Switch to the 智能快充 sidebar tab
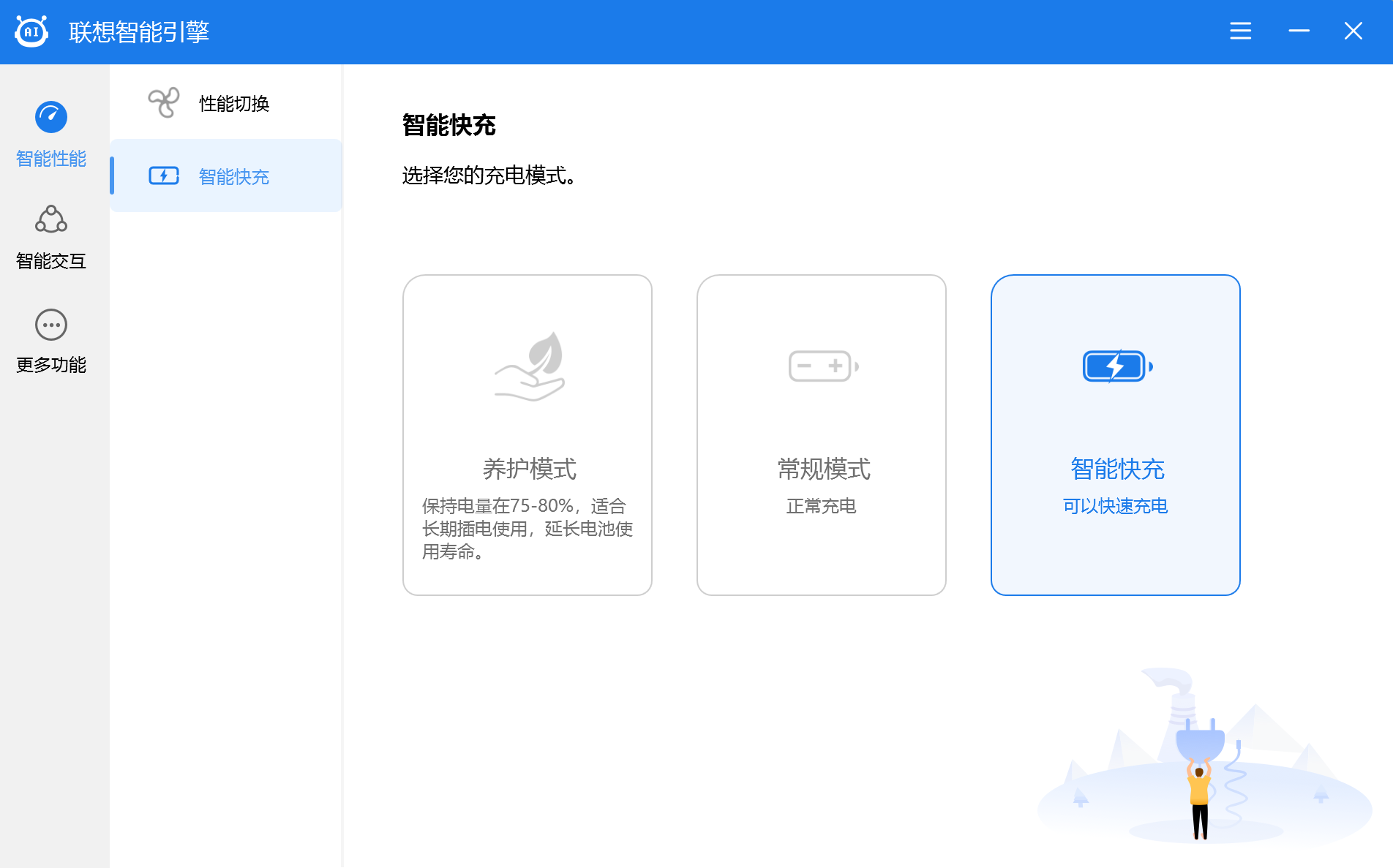The image size is (1393, 868). (226, 176)
